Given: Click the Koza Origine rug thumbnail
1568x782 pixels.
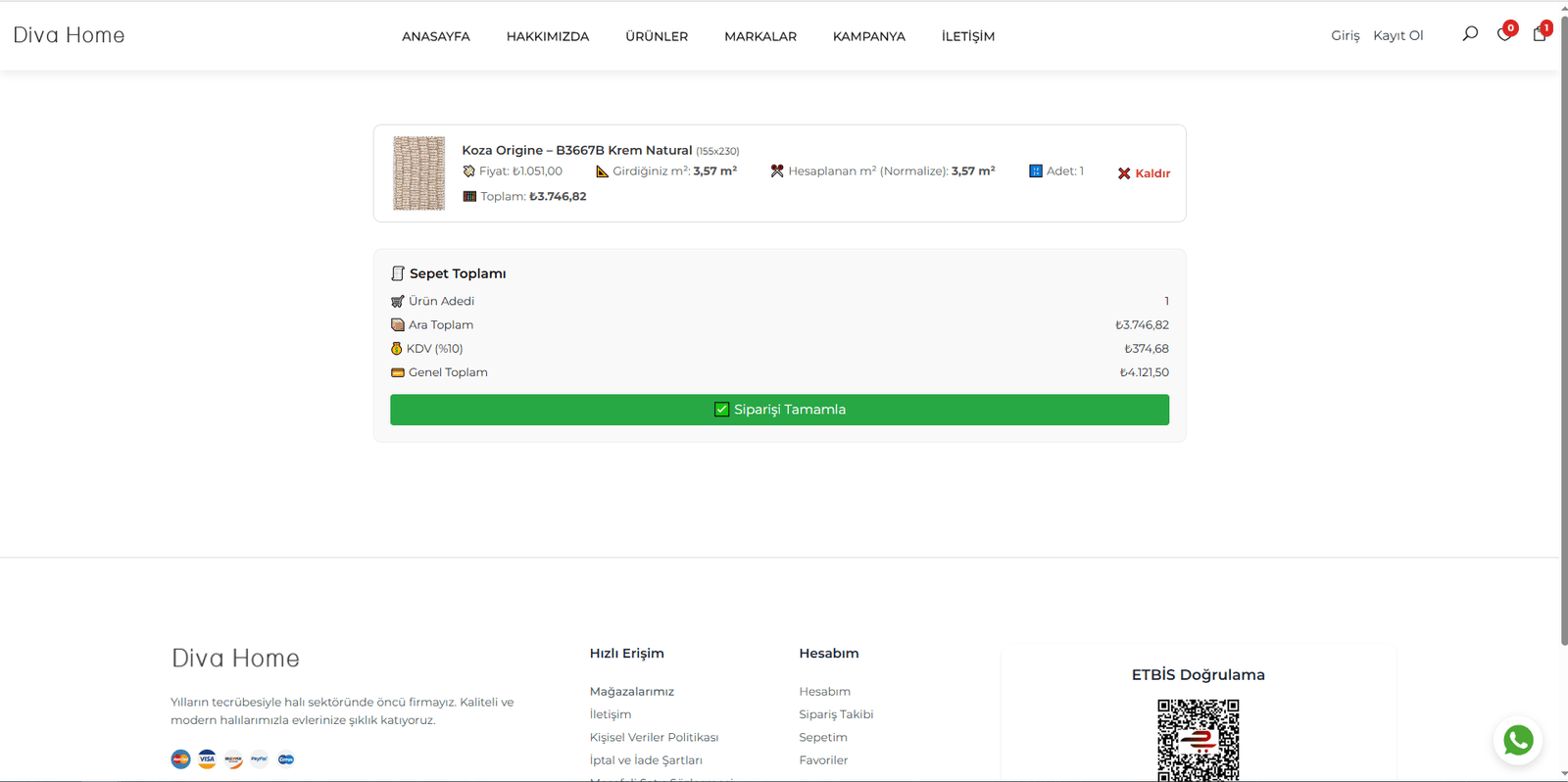Looking at the screenshot, I should tap(419, 173).
